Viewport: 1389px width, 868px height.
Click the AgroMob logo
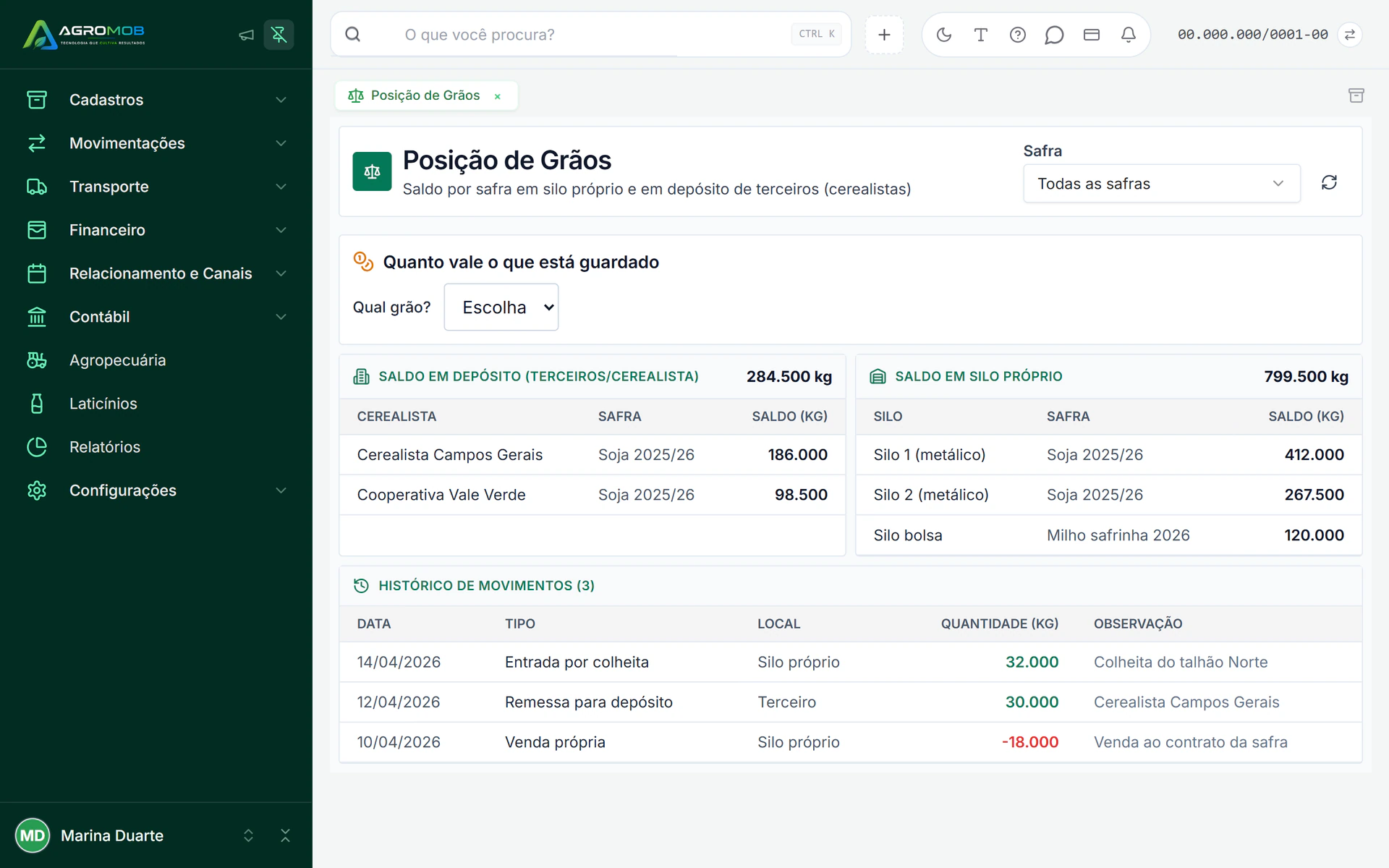[84, 34]
